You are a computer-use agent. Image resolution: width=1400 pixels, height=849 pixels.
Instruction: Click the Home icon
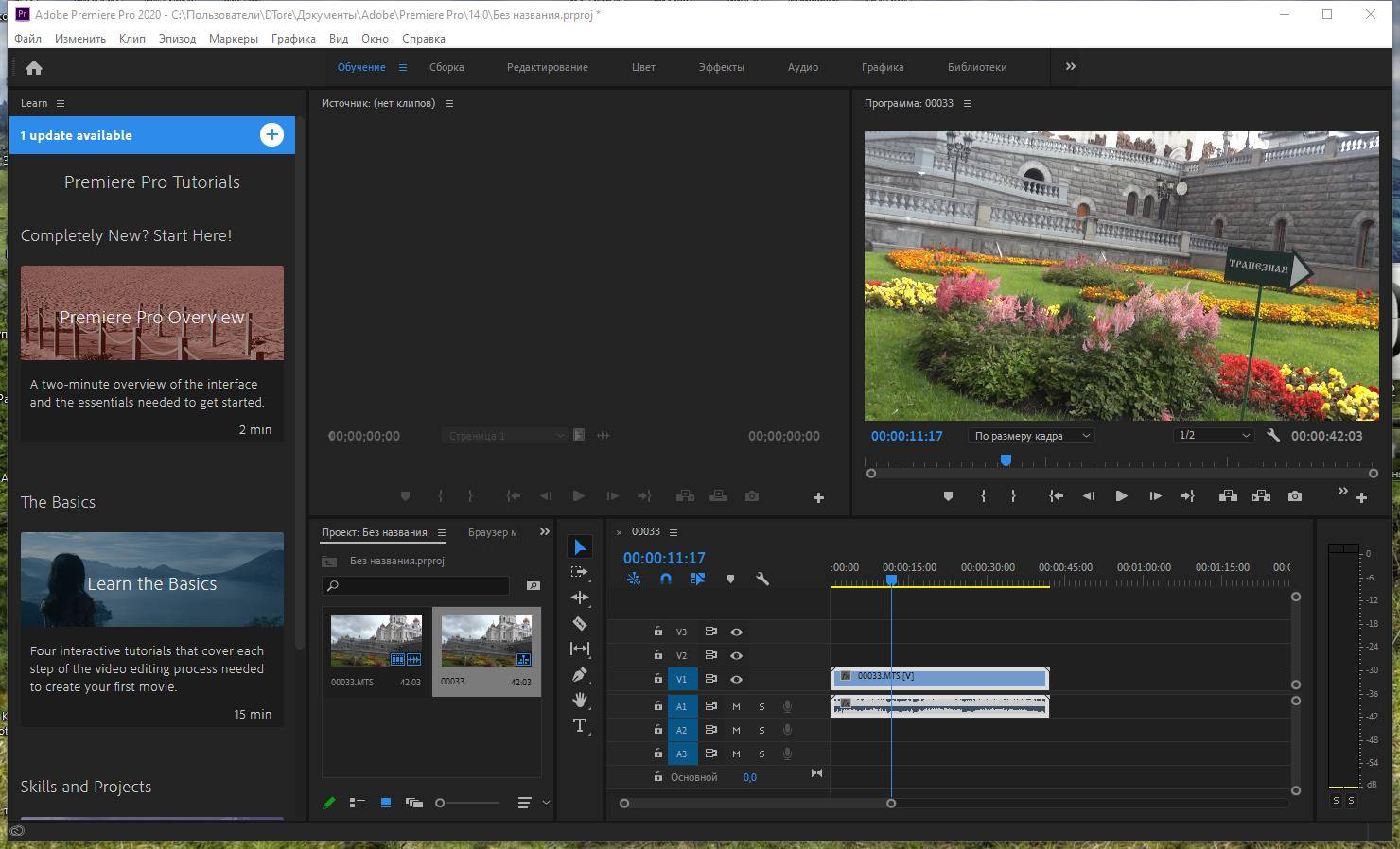pos(34,68)
